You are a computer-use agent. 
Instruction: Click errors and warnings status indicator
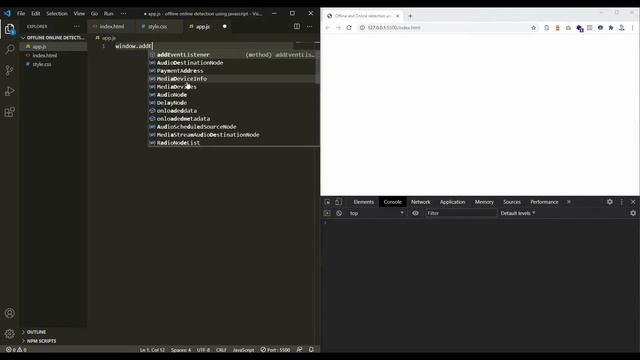point(16,350)
